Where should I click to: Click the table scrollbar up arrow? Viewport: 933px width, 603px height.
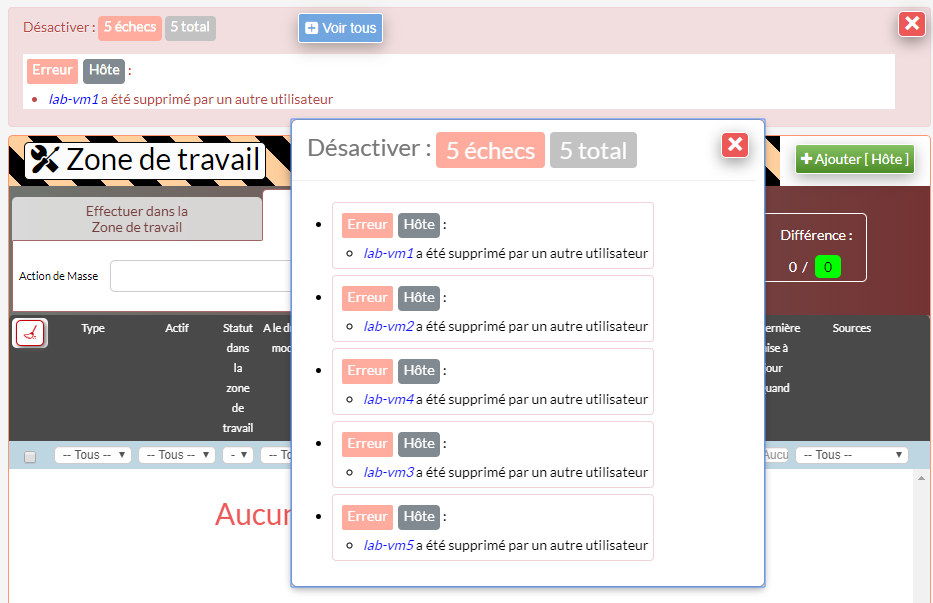[x=921, y=478]
